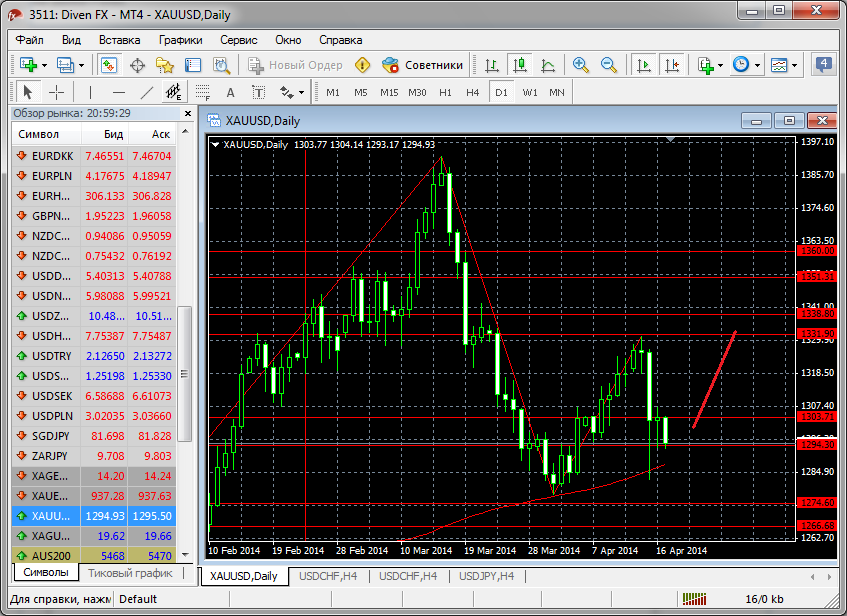Screen dimensions: 847x616
Task: Select the arrow Cursor tool
Action: (28, 92)
